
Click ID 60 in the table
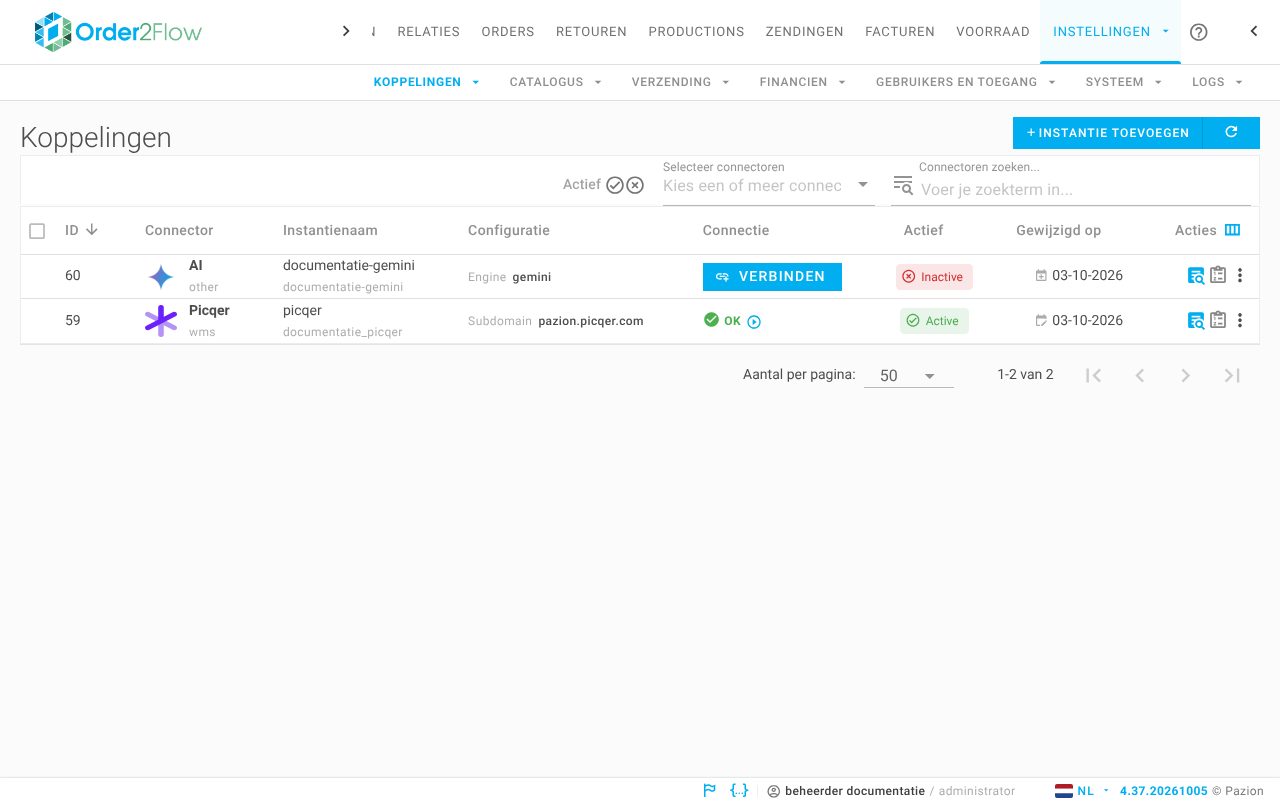click(73, 275)
